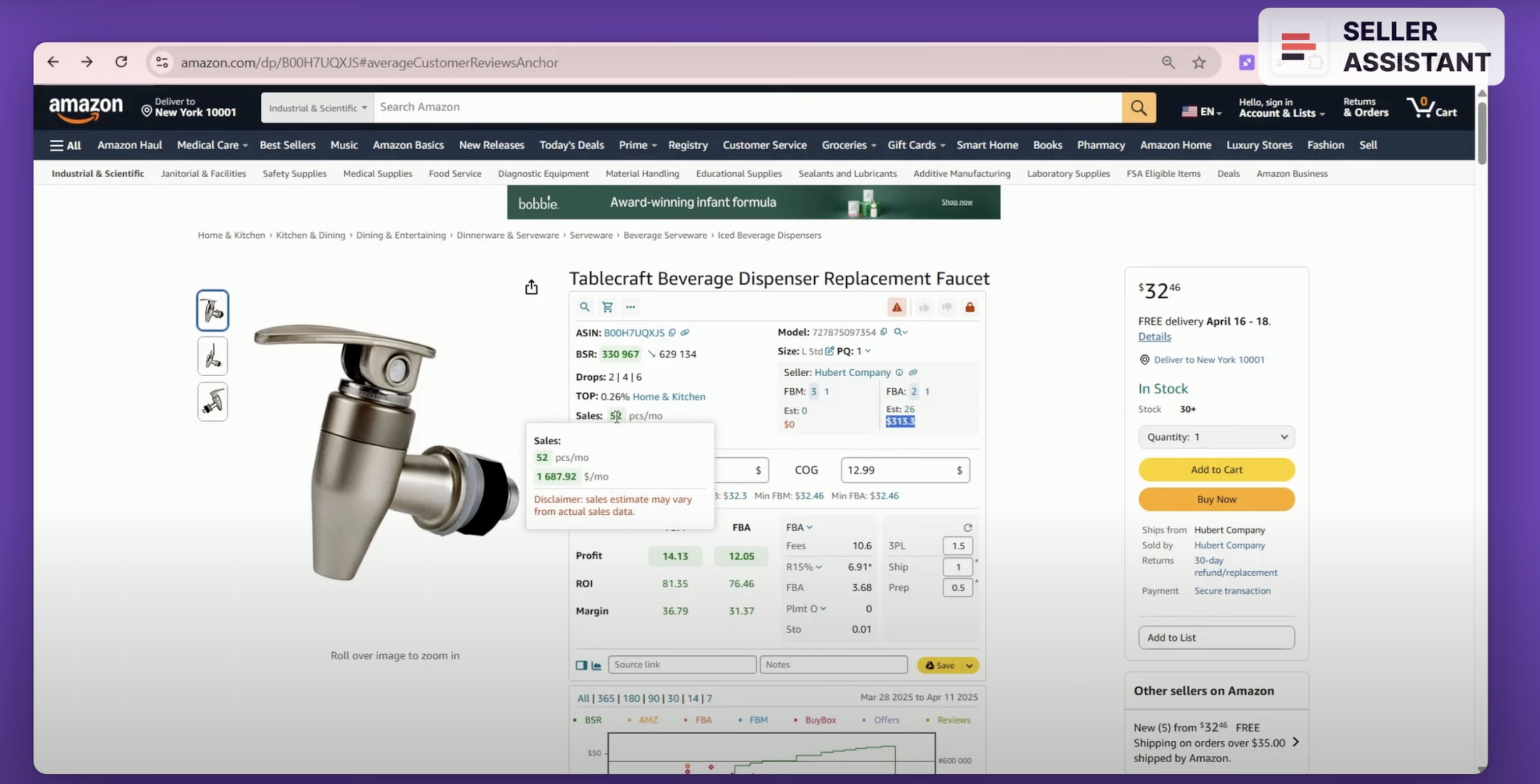Click the size edit pencil icon

829,351
